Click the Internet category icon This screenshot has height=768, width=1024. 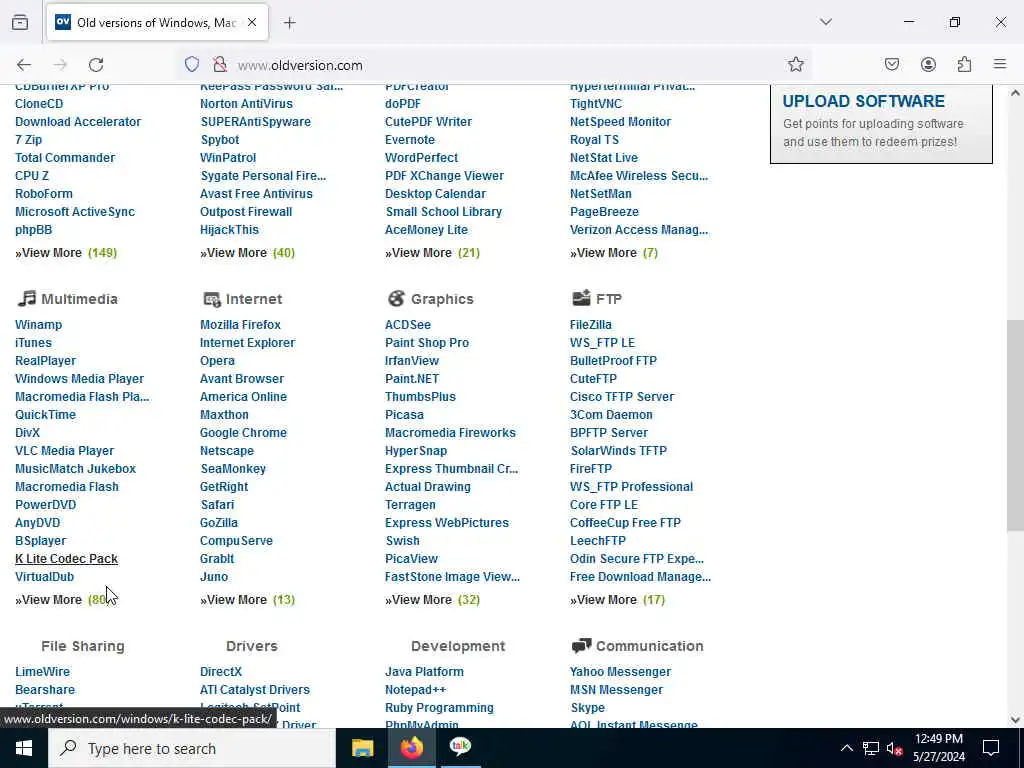(x=212, y=299)
